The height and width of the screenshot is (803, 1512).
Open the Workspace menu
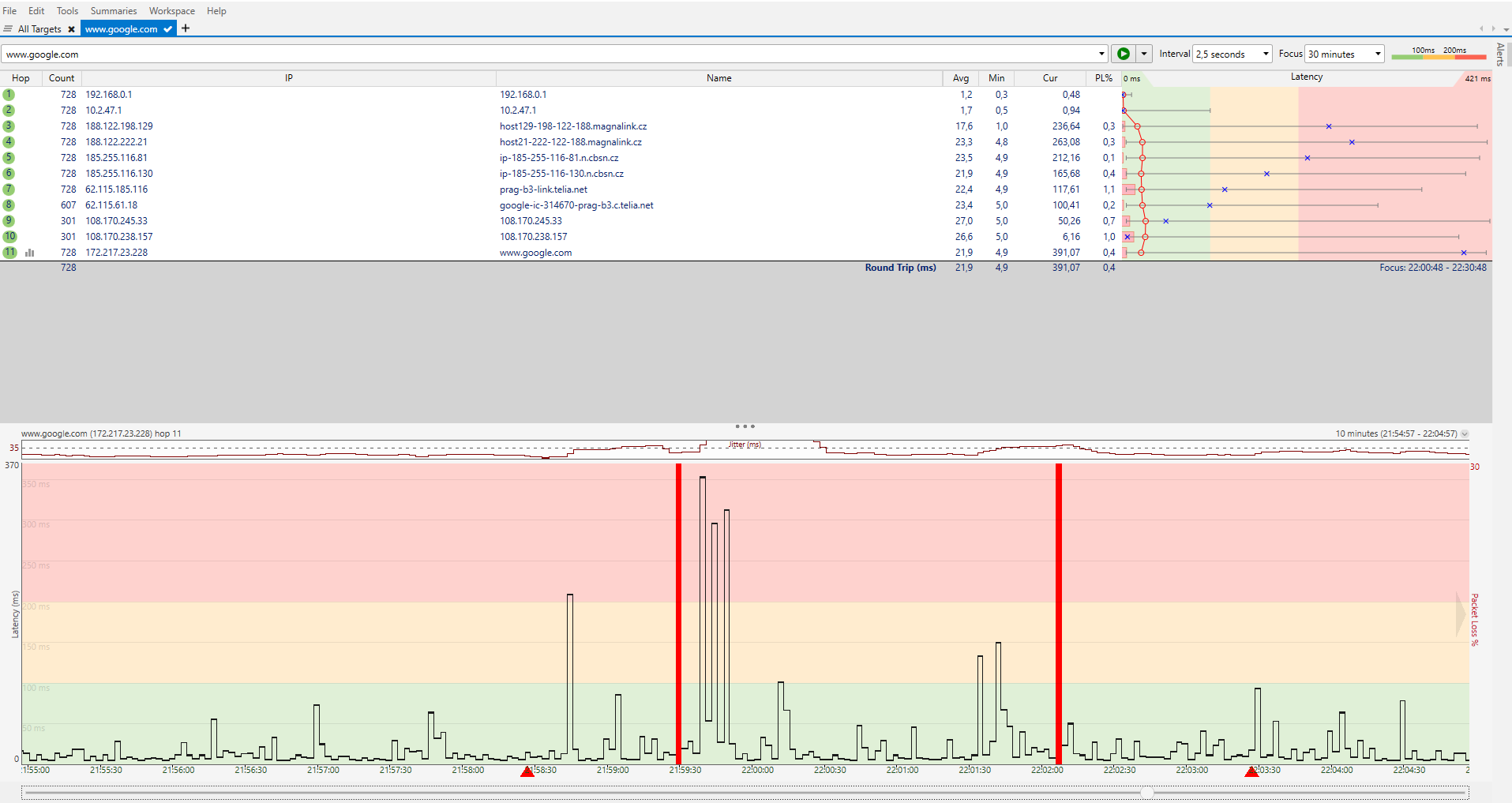[x=171, y=11]
